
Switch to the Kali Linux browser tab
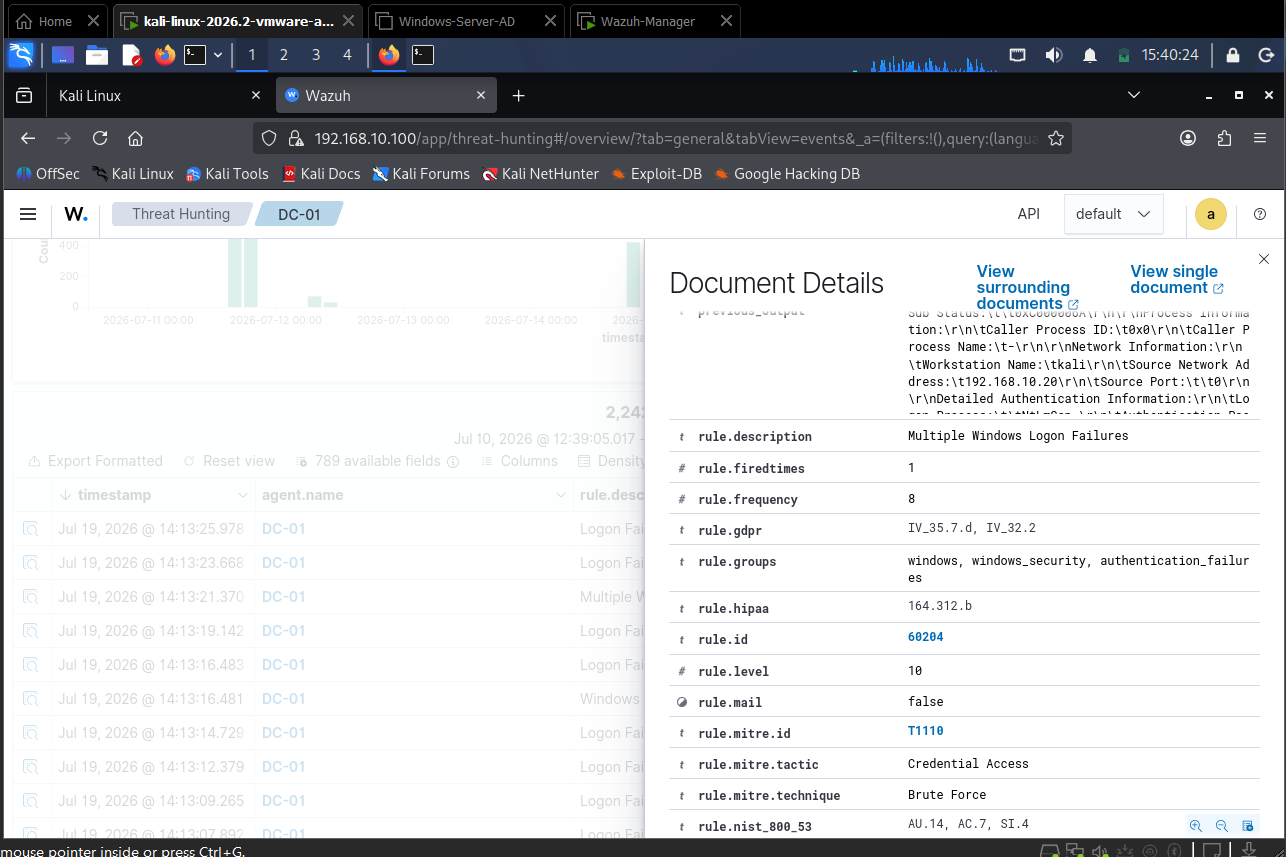[x=157, y=96]
